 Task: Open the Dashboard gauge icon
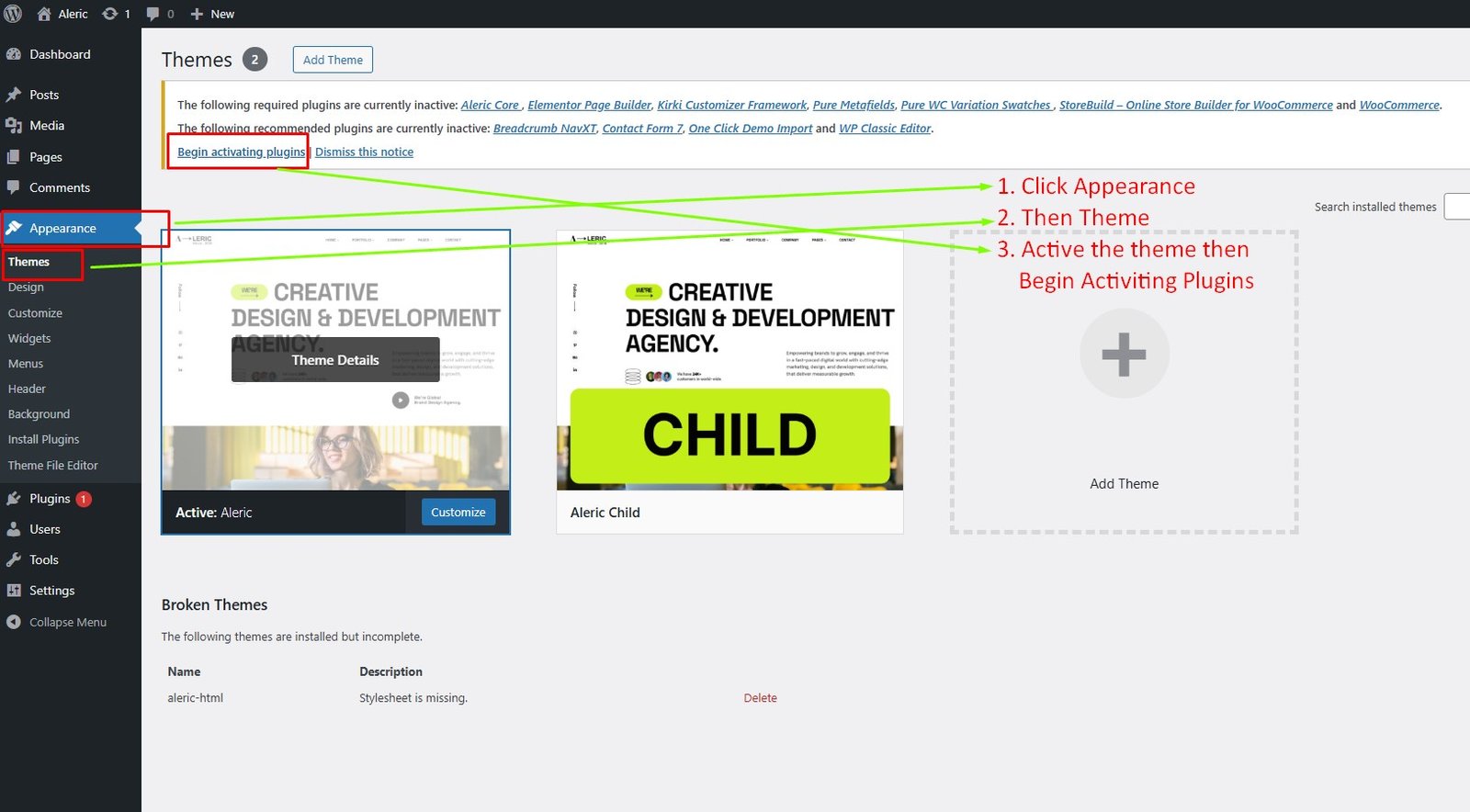point(14,54)
